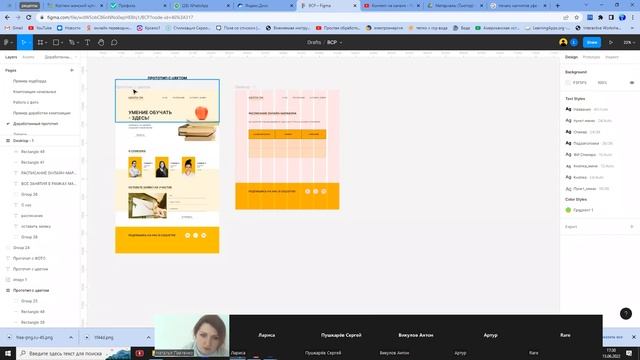Open the Доработанный прототип page
Viewport: 640px width, 360px height.
(x=36, y=123)
